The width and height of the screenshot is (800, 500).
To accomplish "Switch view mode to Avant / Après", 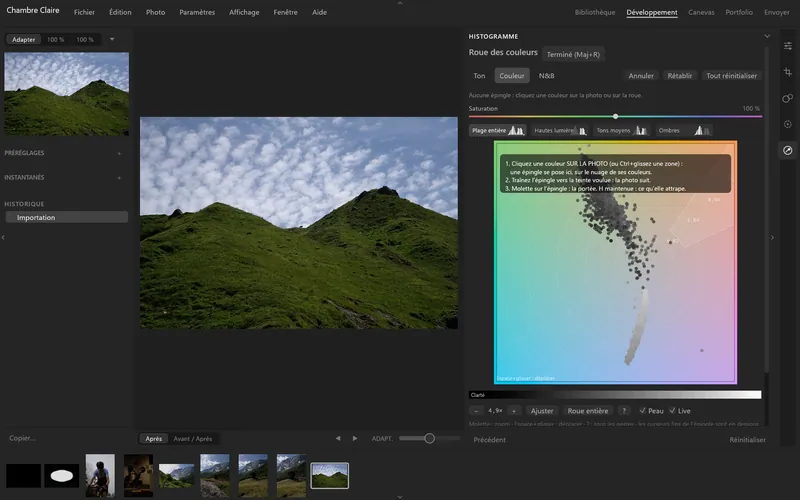I will point(193,439).
